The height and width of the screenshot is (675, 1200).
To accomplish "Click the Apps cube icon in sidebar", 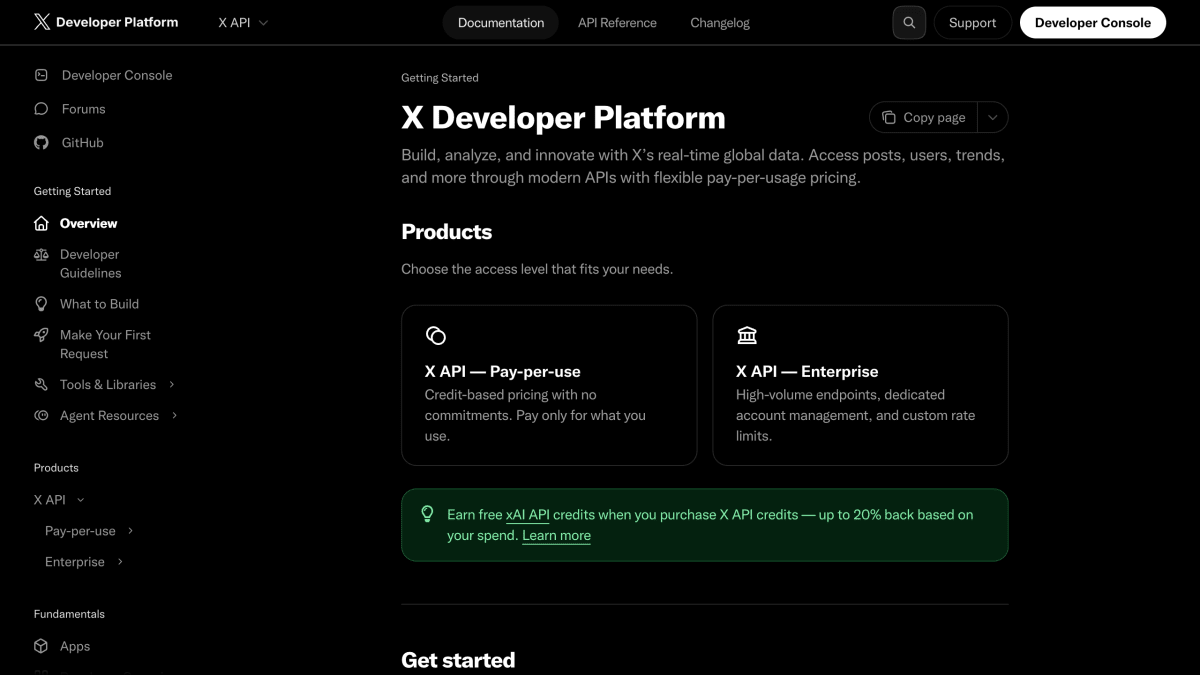I will [x=41, y=646].
